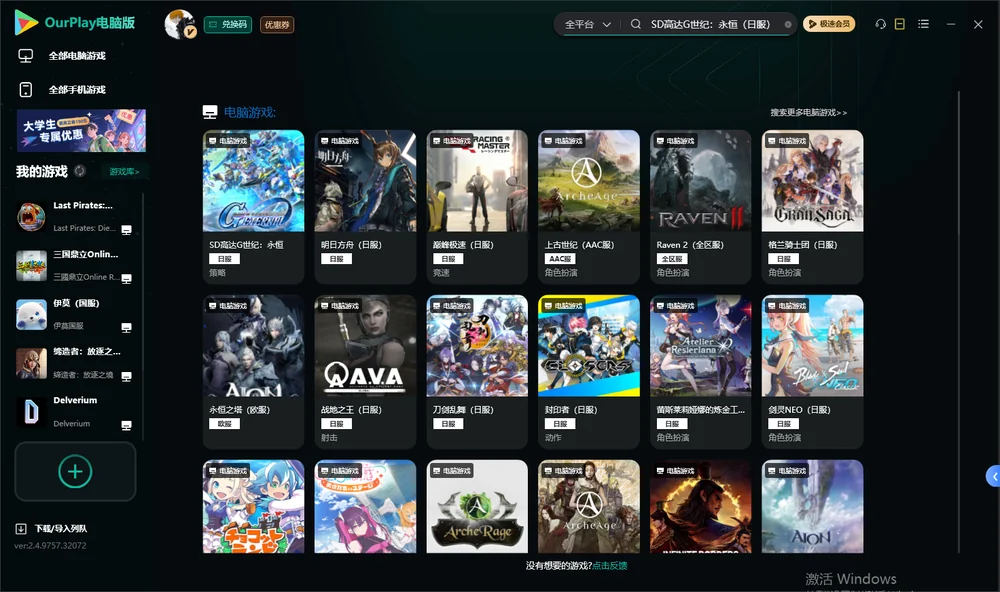Click version text ver:2.4.9757.32072
This screenshot has height=592, width=1000.
coord(50,546)
